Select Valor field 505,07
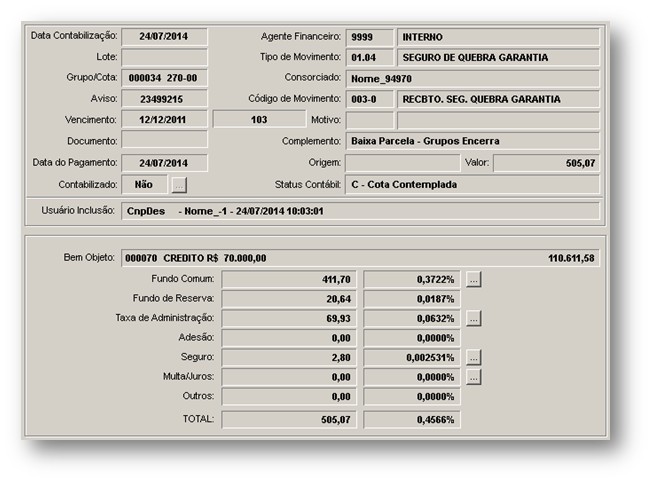This screenshot has width=652, height=482. 546,163
